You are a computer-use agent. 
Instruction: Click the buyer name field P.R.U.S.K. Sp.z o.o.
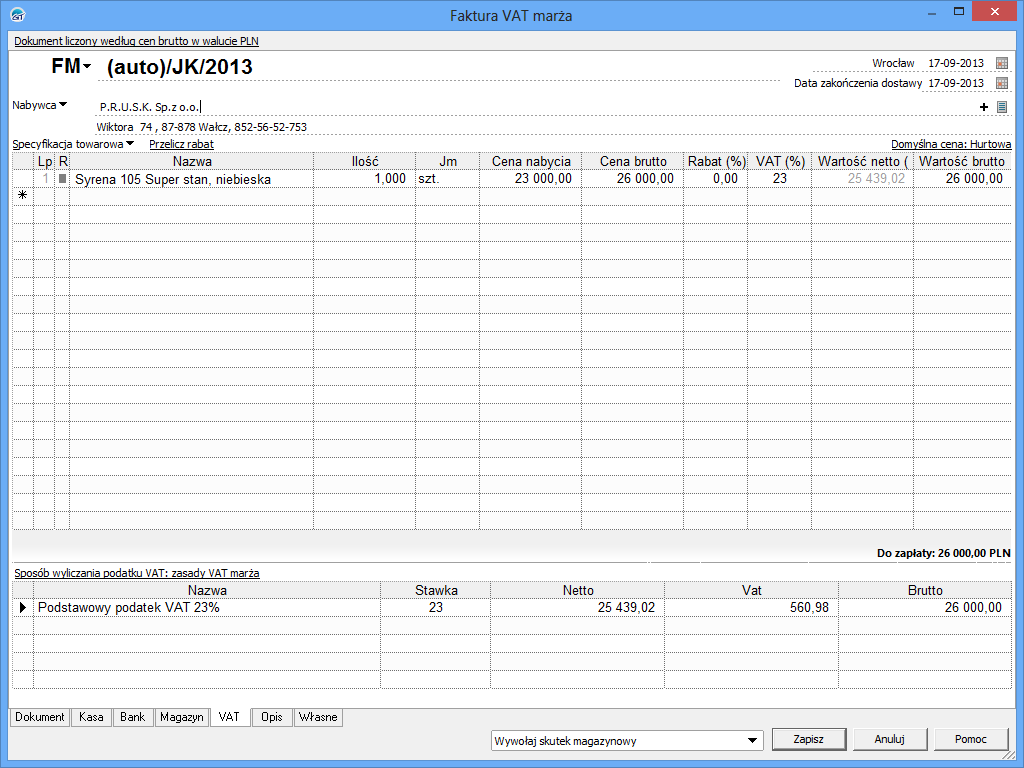[x=150, y=107]
